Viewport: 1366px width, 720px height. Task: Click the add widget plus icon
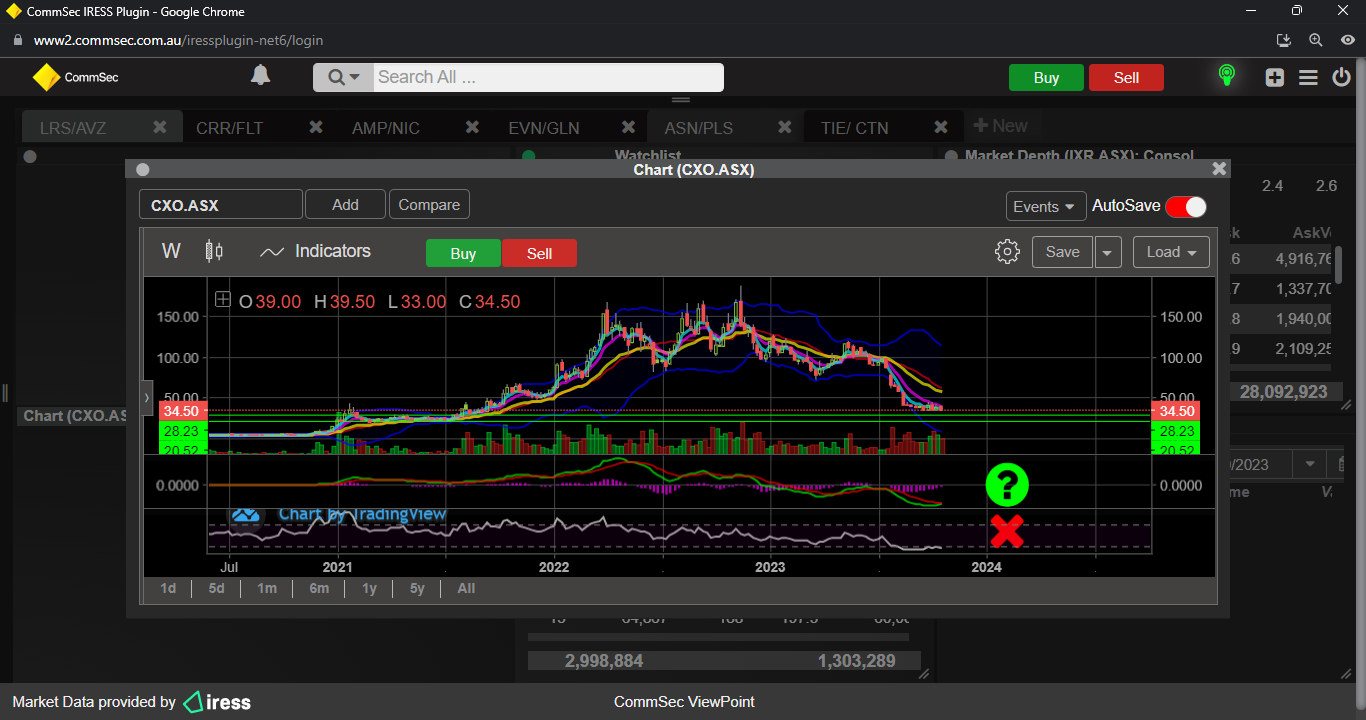(1274, 77)
